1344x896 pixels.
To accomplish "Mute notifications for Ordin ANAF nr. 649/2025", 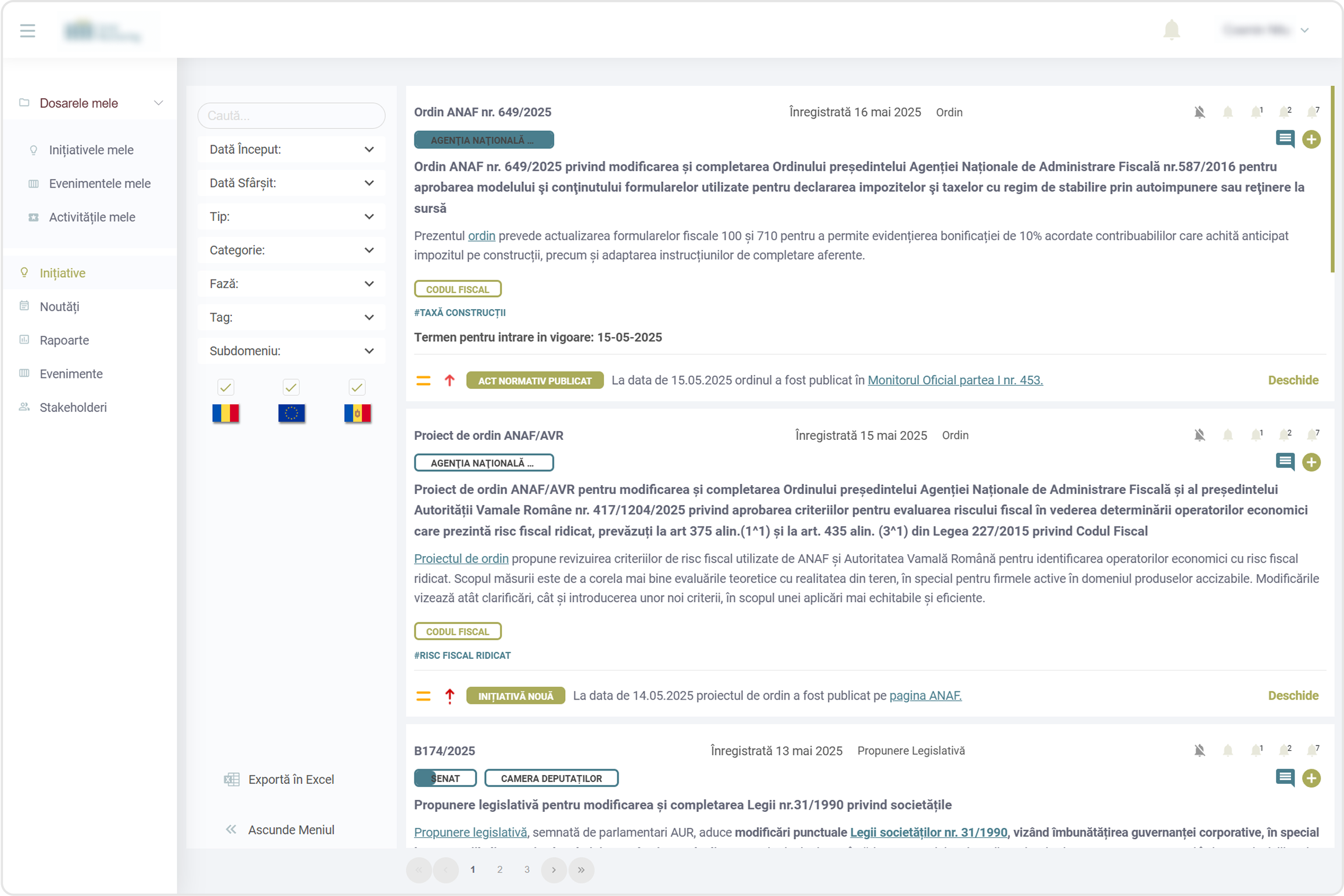I will pyautogui.click(x=1199, y=112).
